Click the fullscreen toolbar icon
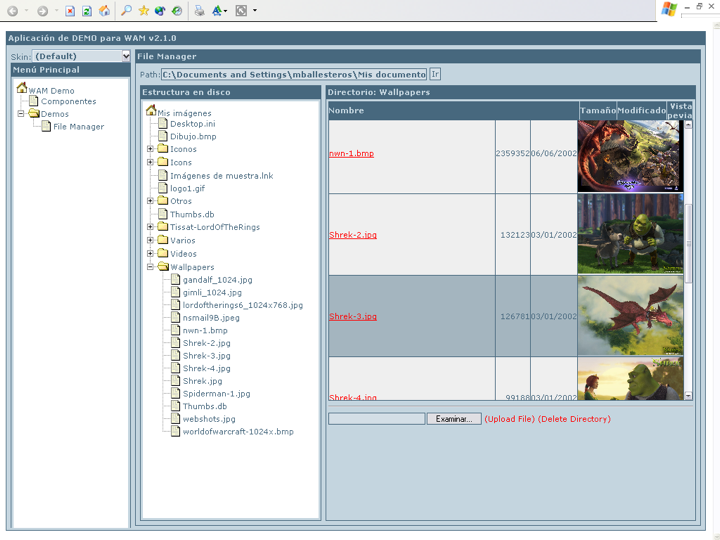The height and width of the screenshot is (540, 720). [x=241, y=10]
